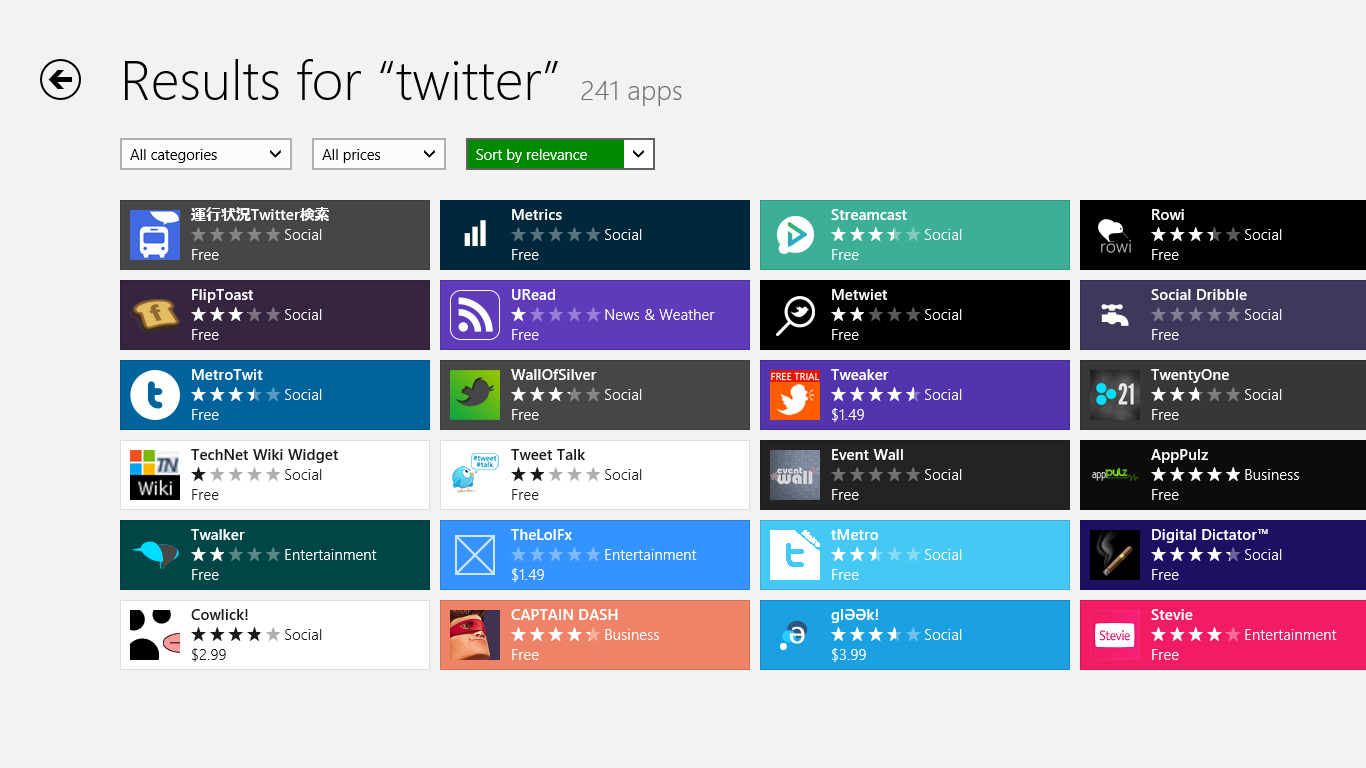Expand the Sort by relevance dropdown
This screenshot has height=768, width=1366.
[x=560, y=154]
